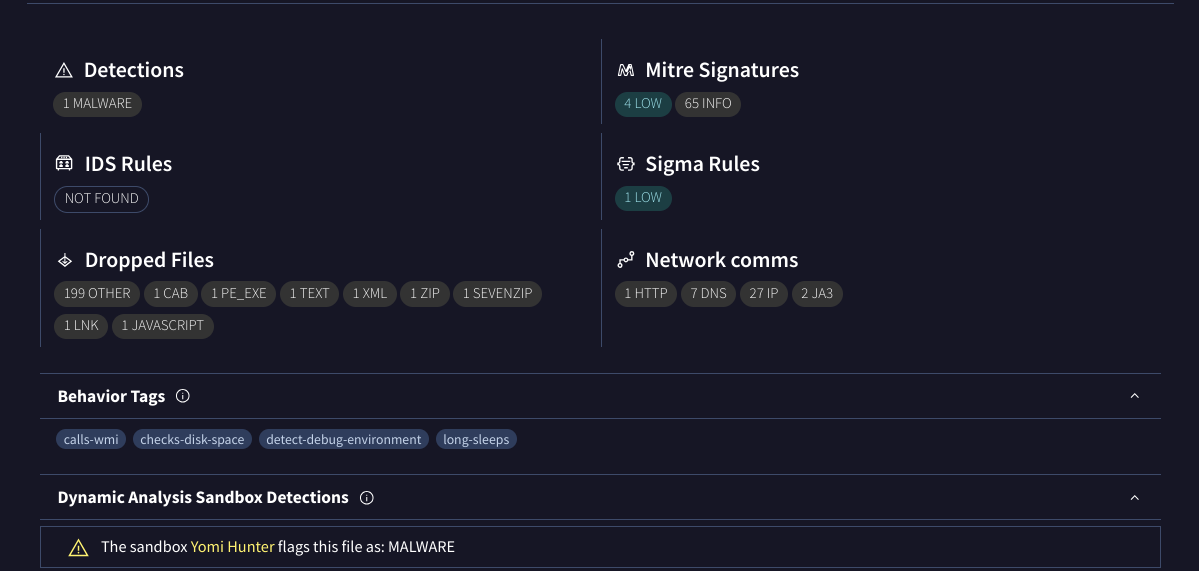Select the 1 MALWARE detection badge
This screenshot has height=571, width=1199.
pyautogui.click(x=98, y=104)
